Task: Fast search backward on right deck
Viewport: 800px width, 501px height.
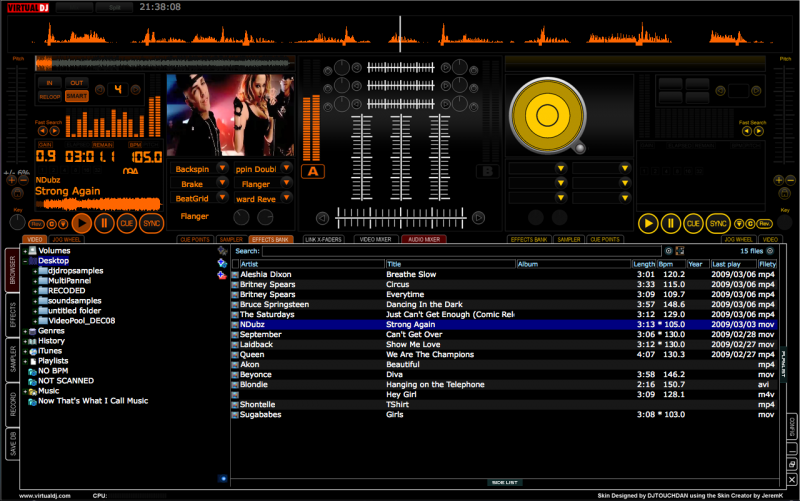Action: click(746, 131)
